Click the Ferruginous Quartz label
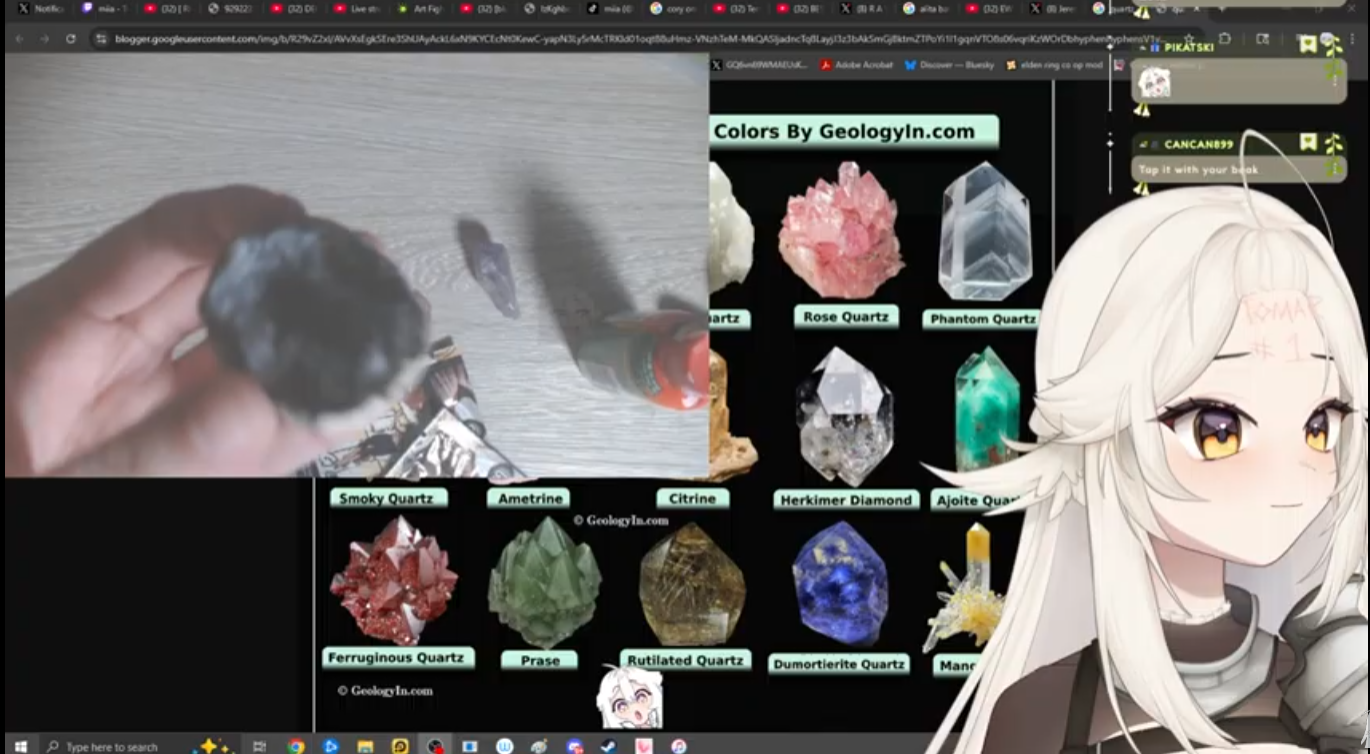 click(397, 658)
